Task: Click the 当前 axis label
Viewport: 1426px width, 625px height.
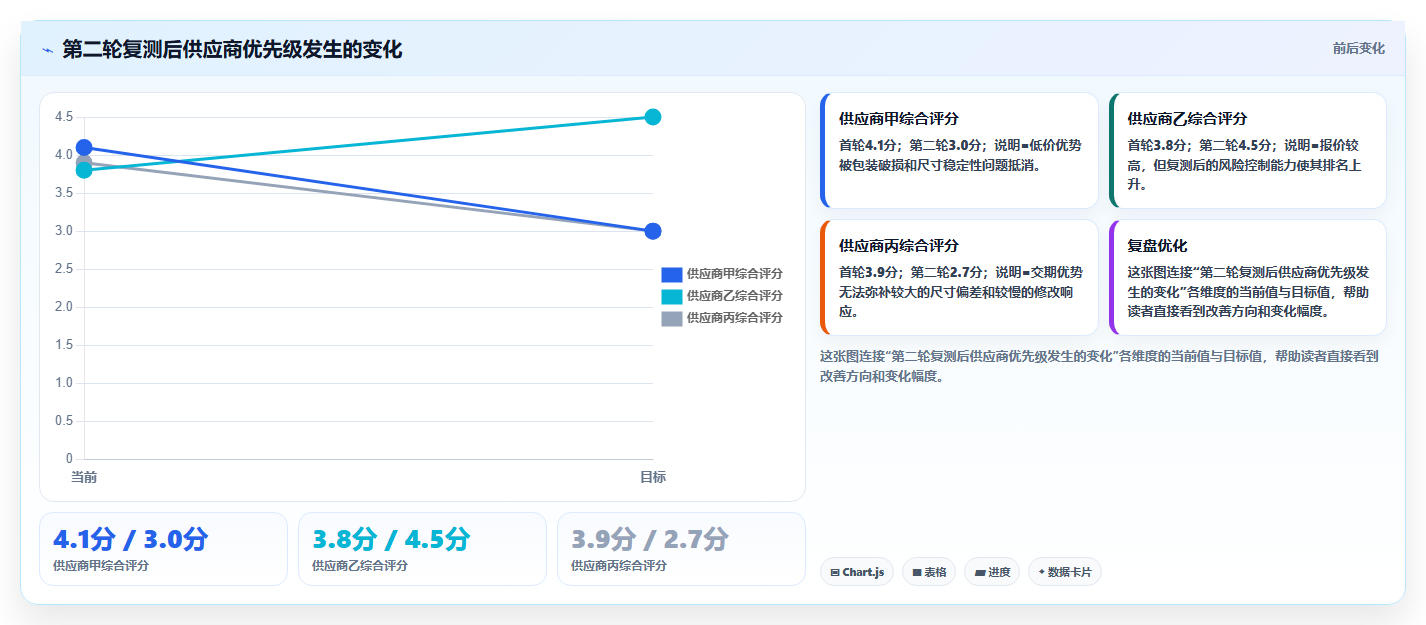Action: 84,477
